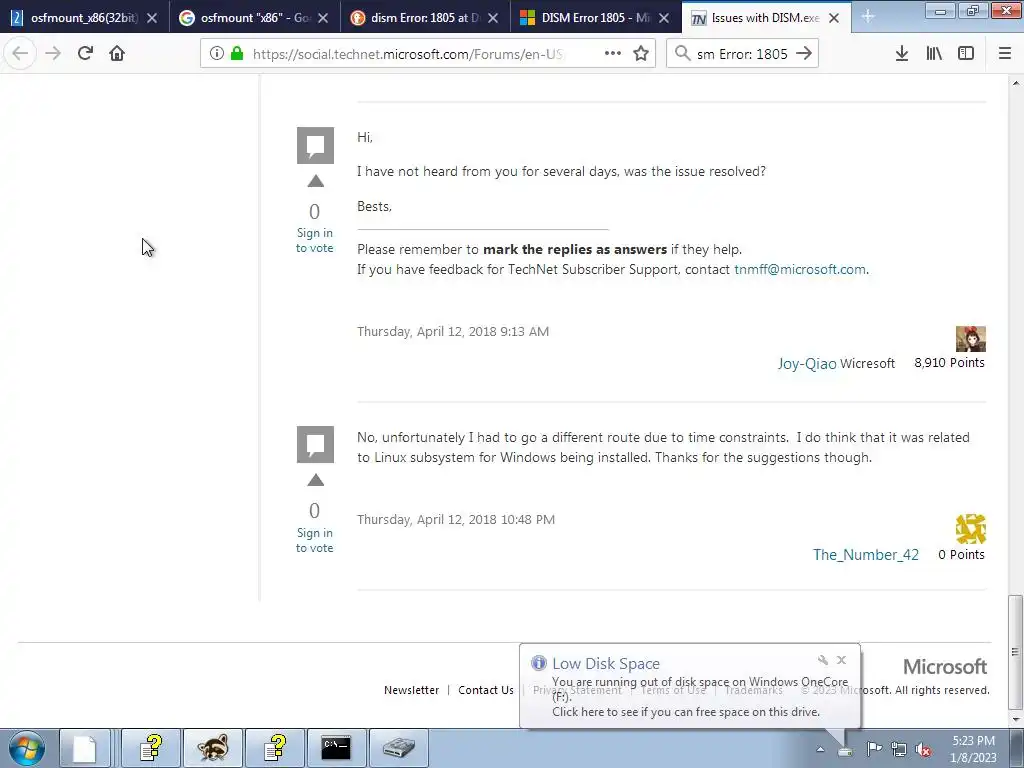Screen dimensions: 1024x768
Task: Open the Library bookmarks icon
Action: pyautogui.click(x=934, y=54)
